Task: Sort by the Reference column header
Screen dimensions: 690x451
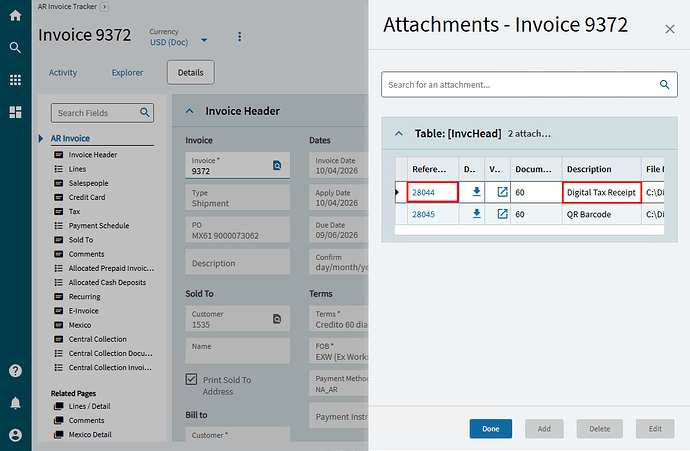Action: tap(429, 169)
